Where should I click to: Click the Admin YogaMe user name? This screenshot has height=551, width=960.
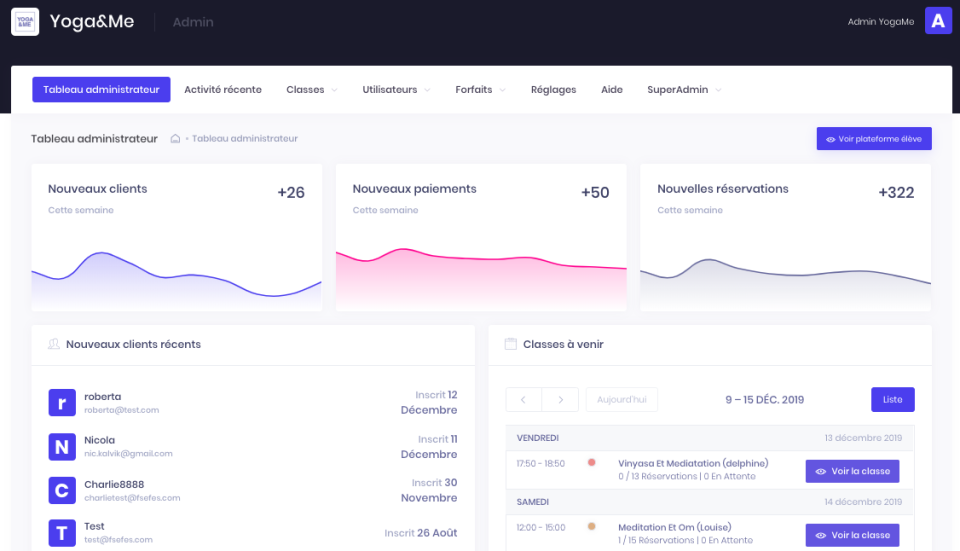pos(880,21)
